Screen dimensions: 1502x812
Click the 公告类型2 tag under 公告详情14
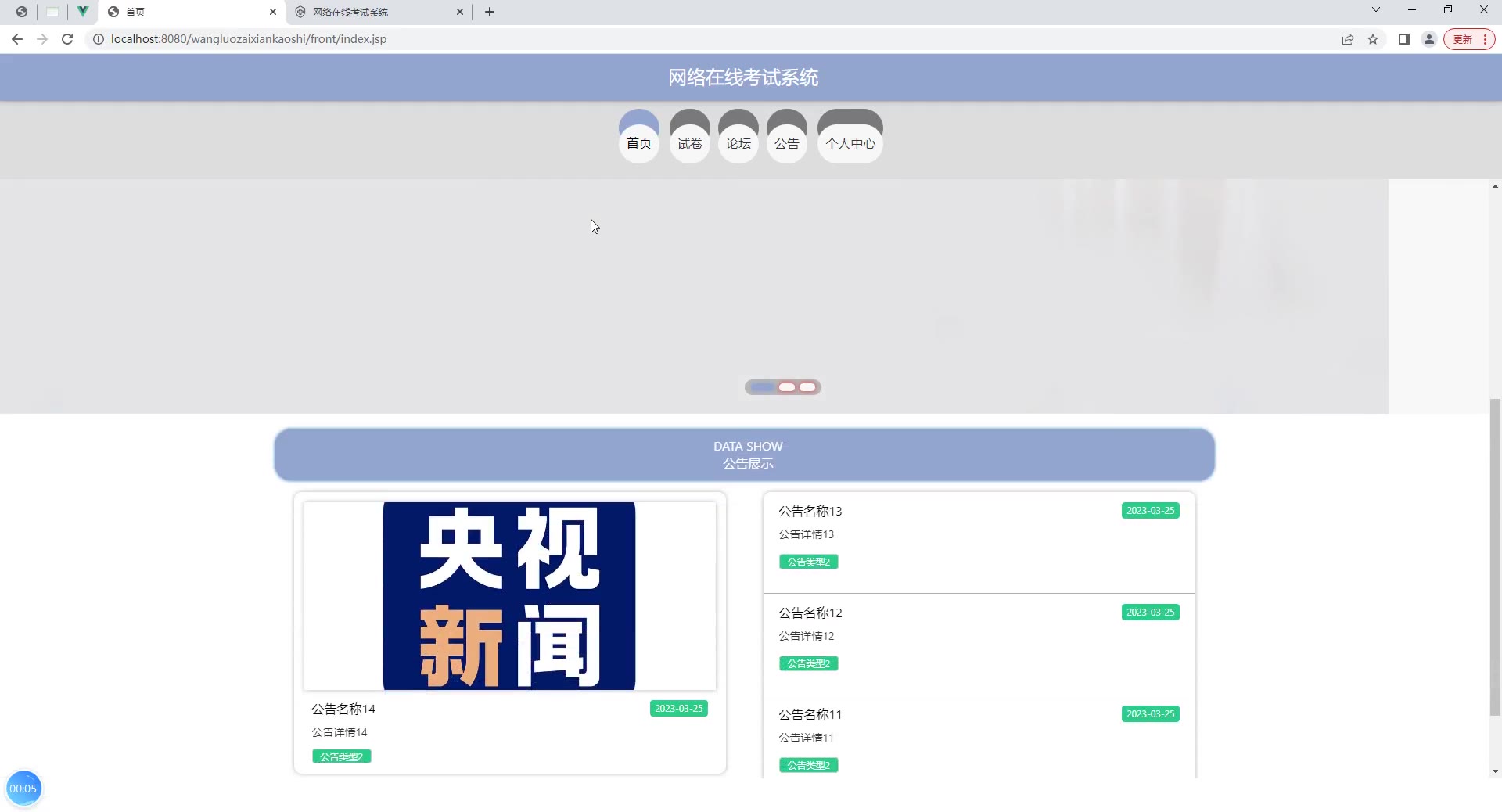(342, 756)
